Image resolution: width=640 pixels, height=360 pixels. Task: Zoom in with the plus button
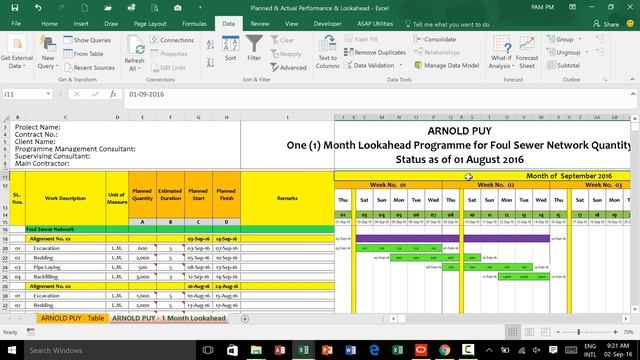pos(615,332)
